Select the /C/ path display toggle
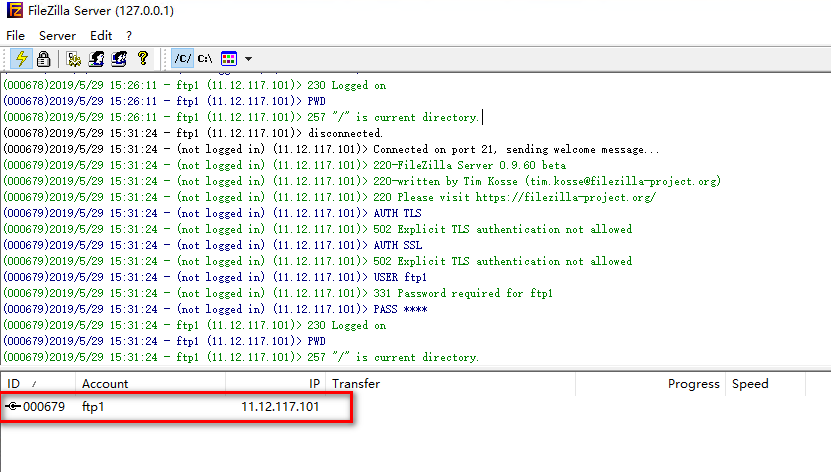This screenshot has width=831, height=472. 183,58
